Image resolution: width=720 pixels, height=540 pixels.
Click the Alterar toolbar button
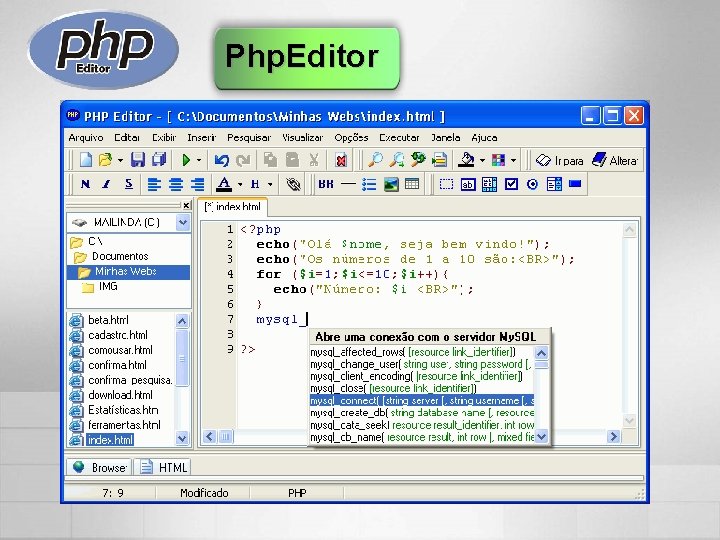(614, 160)
